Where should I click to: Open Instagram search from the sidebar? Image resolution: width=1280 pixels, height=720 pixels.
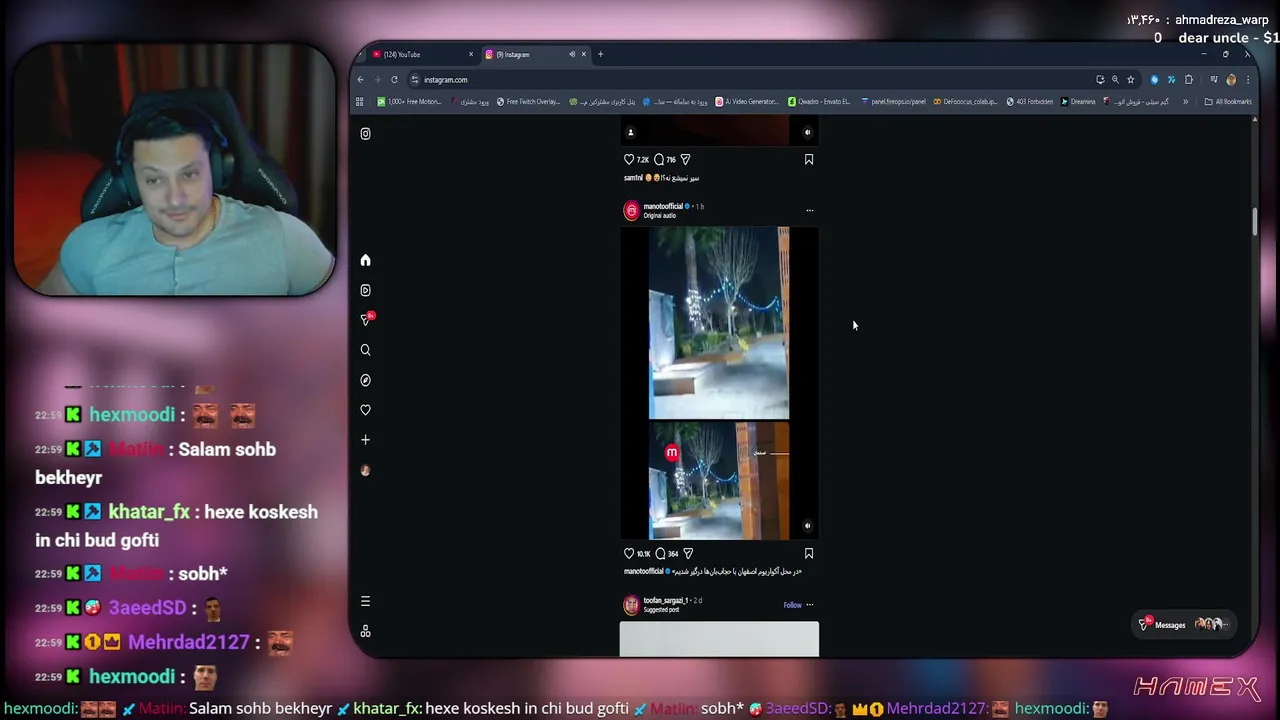365,350
